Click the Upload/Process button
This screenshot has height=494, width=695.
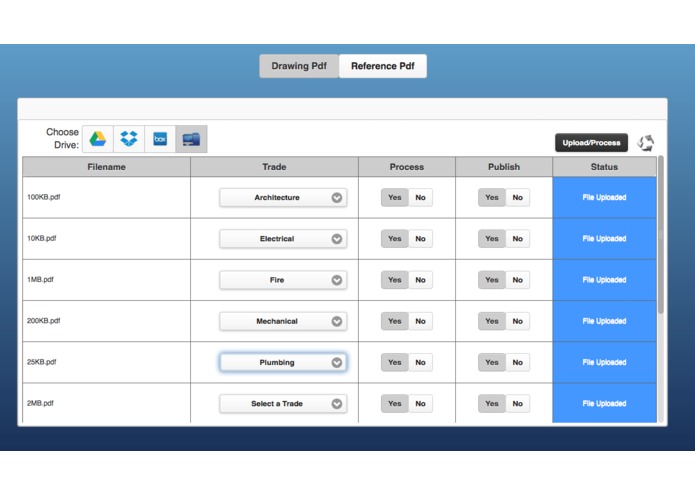591,143
